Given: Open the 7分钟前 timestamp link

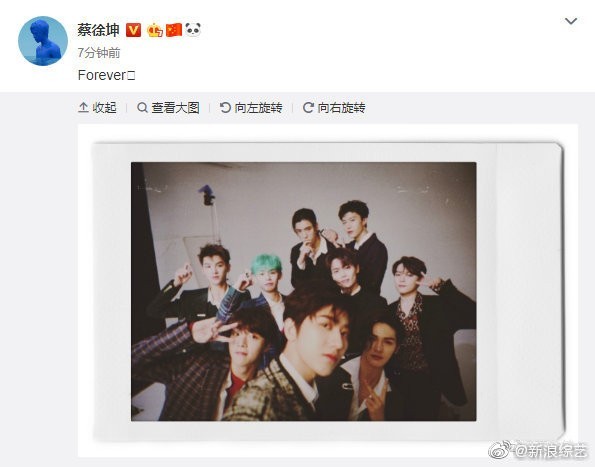Looking at the screenshot, I should [x=99, y=53].
